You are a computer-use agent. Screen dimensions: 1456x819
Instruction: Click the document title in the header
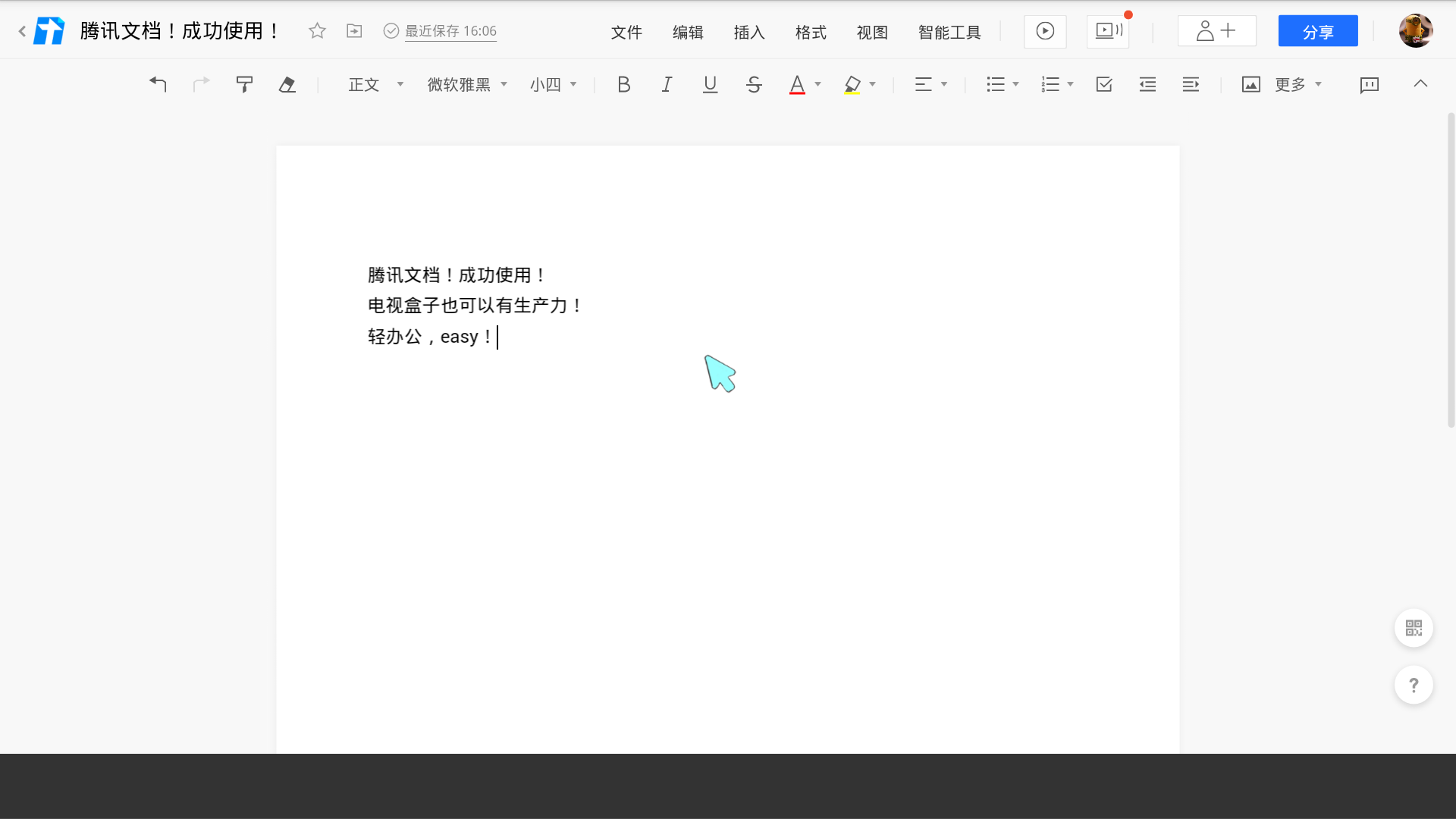coord(180,31)
